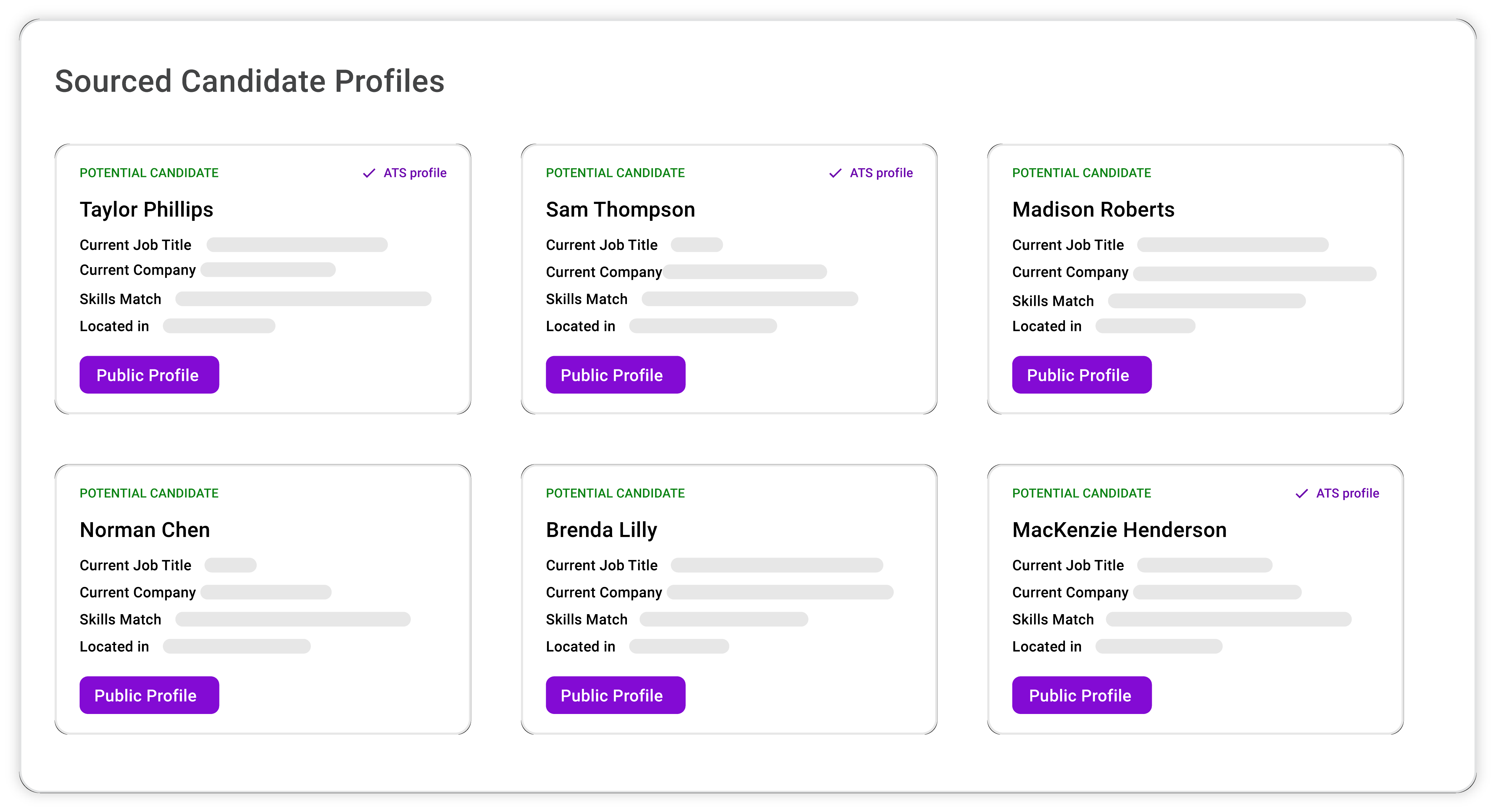Click the ATS profile checkmark on Sam Thompson's card
Image resolution: width=1496 pixels, height=812 pixels.
pos(835,173)
